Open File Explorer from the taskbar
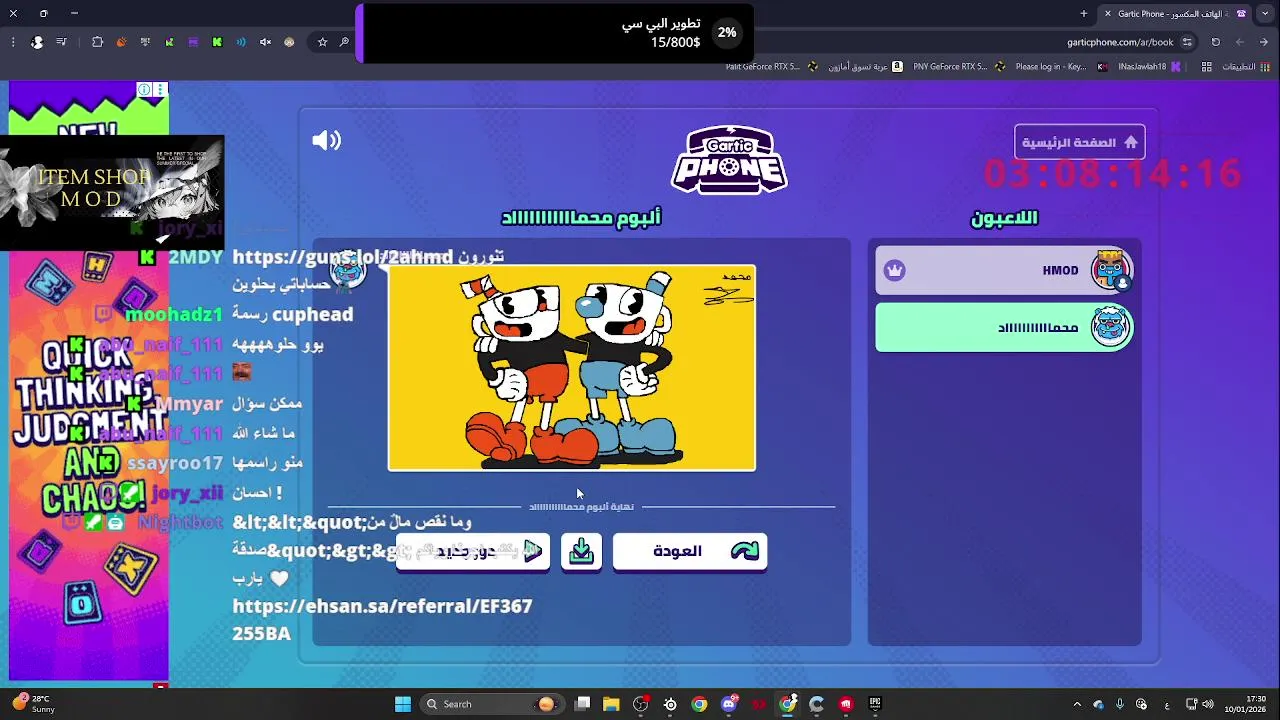The height and width of the screenshot is (720, 1280). coord(611,704)
